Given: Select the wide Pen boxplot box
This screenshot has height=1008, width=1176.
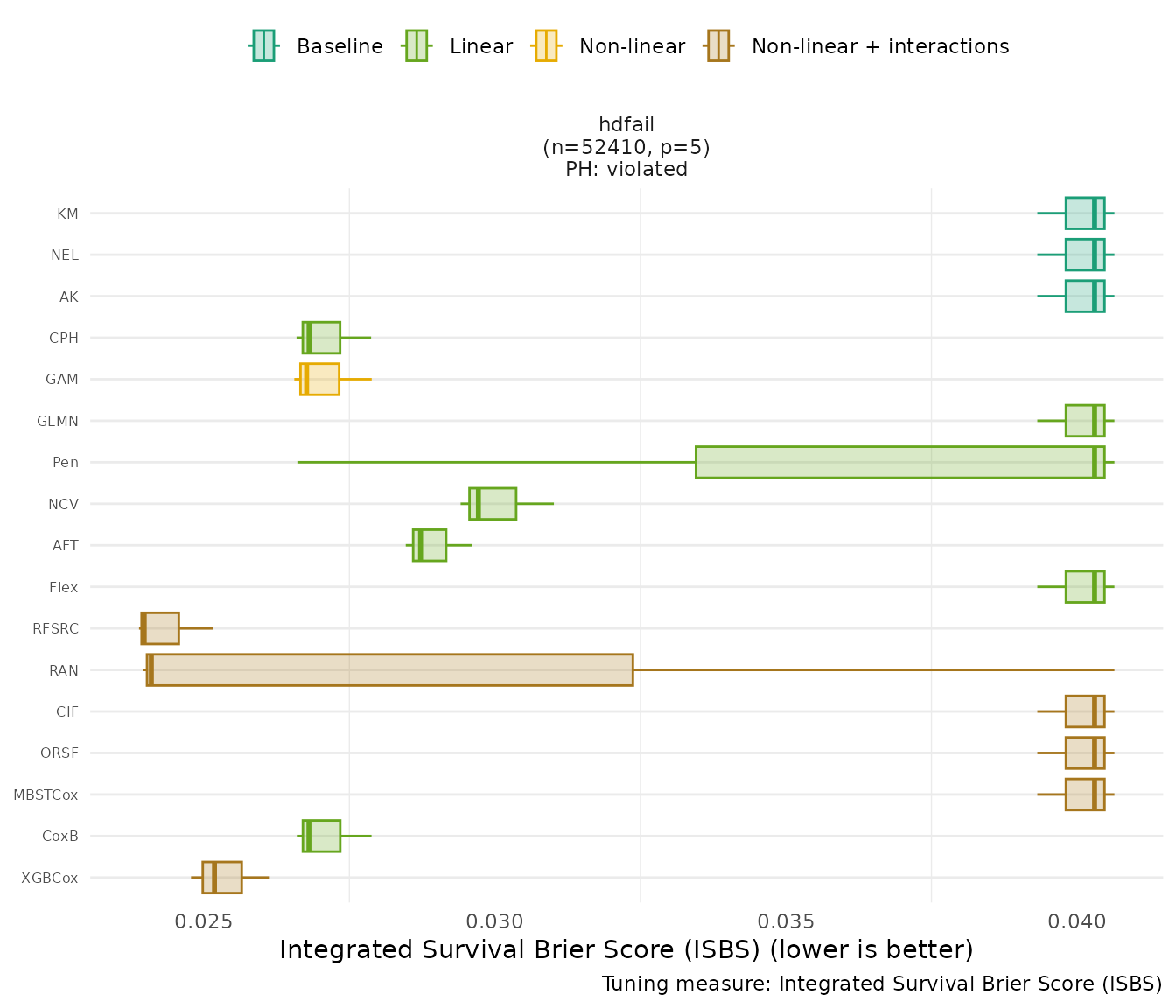Looking at the screenshot, I should point(899,462).
